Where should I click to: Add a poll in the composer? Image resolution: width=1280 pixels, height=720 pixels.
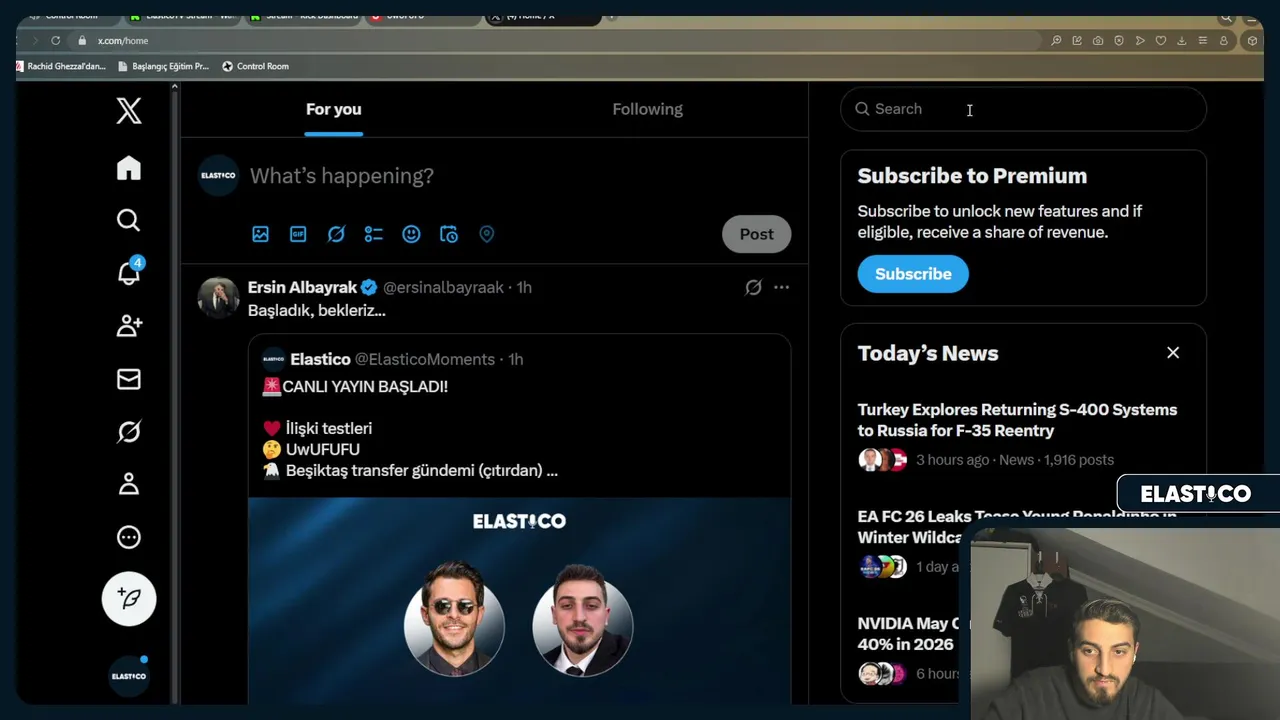373,234
